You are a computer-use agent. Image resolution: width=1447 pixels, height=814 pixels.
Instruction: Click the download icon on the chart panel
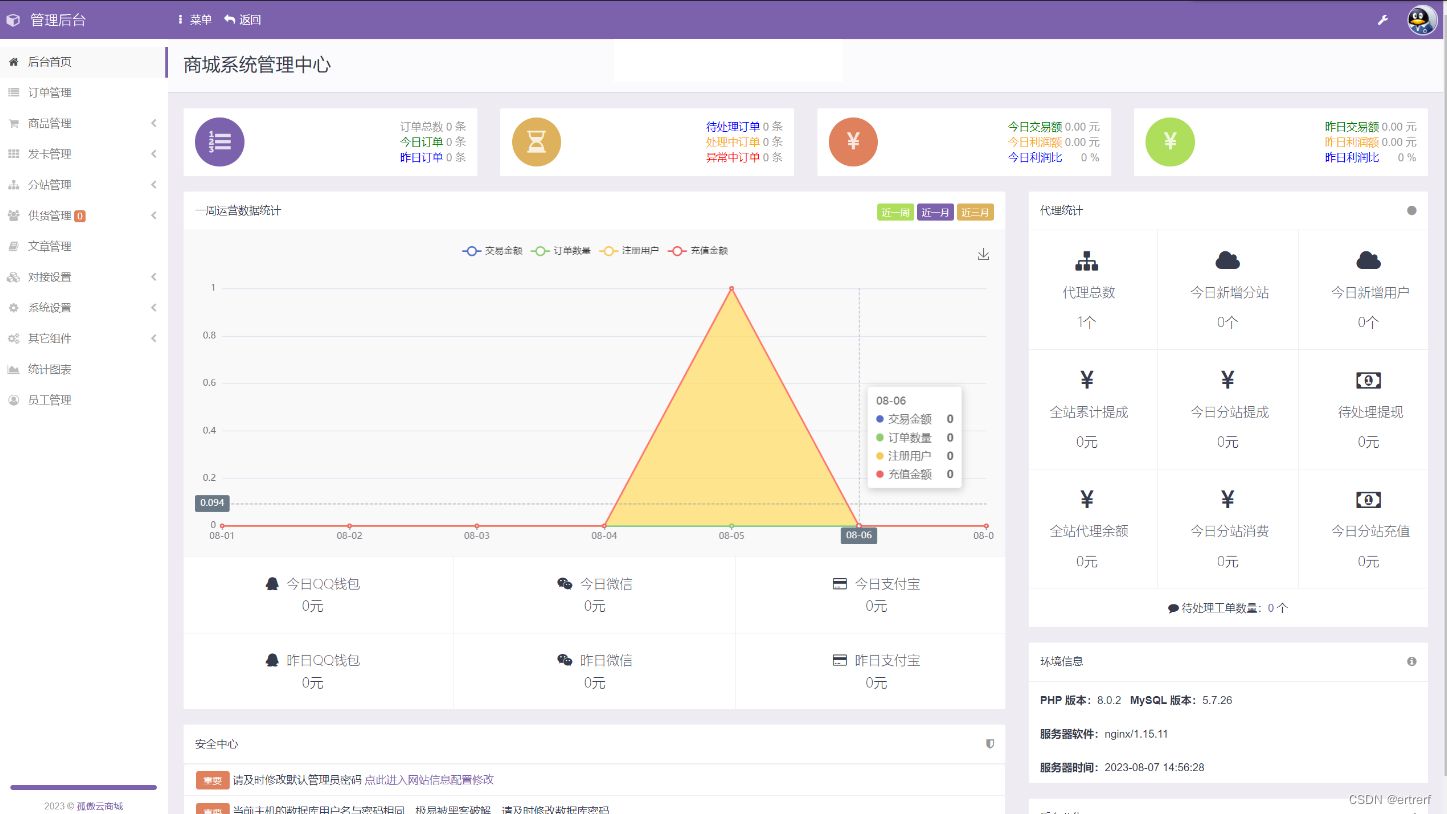pyautogui.click(x=983, y=255)
